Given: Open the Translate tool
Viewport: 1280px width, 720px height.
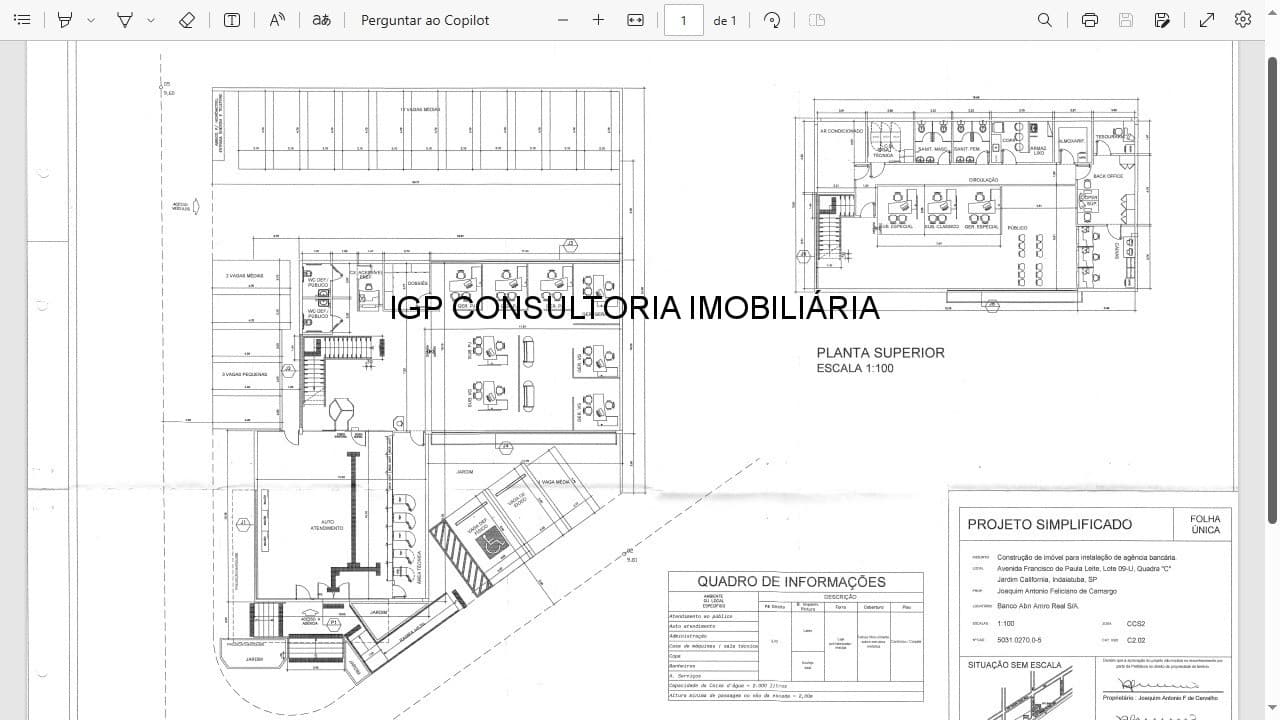Looking at the screenshot, I should coord(321,20).
